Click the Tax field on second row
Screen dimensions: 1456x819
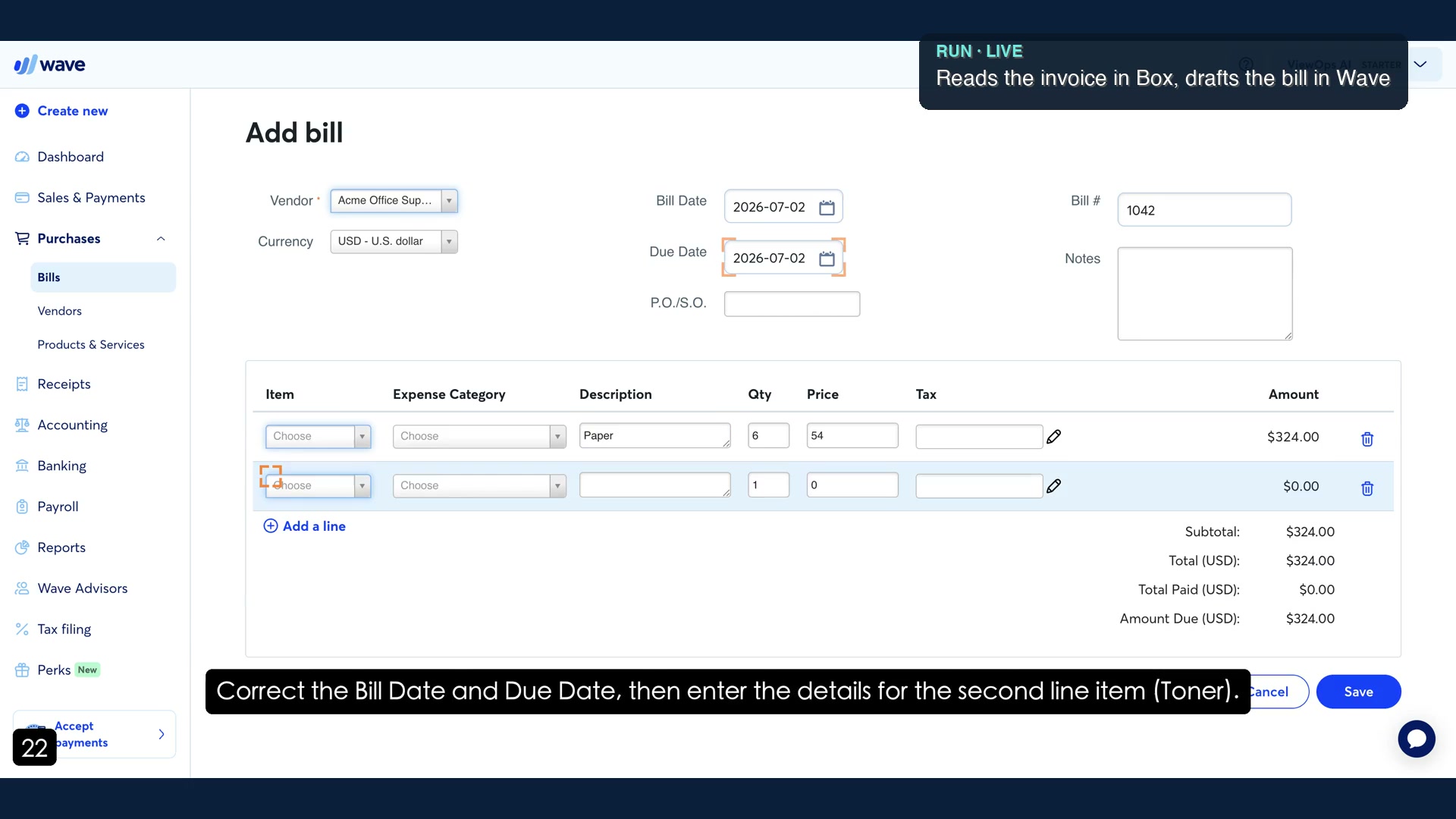point(979,486)
